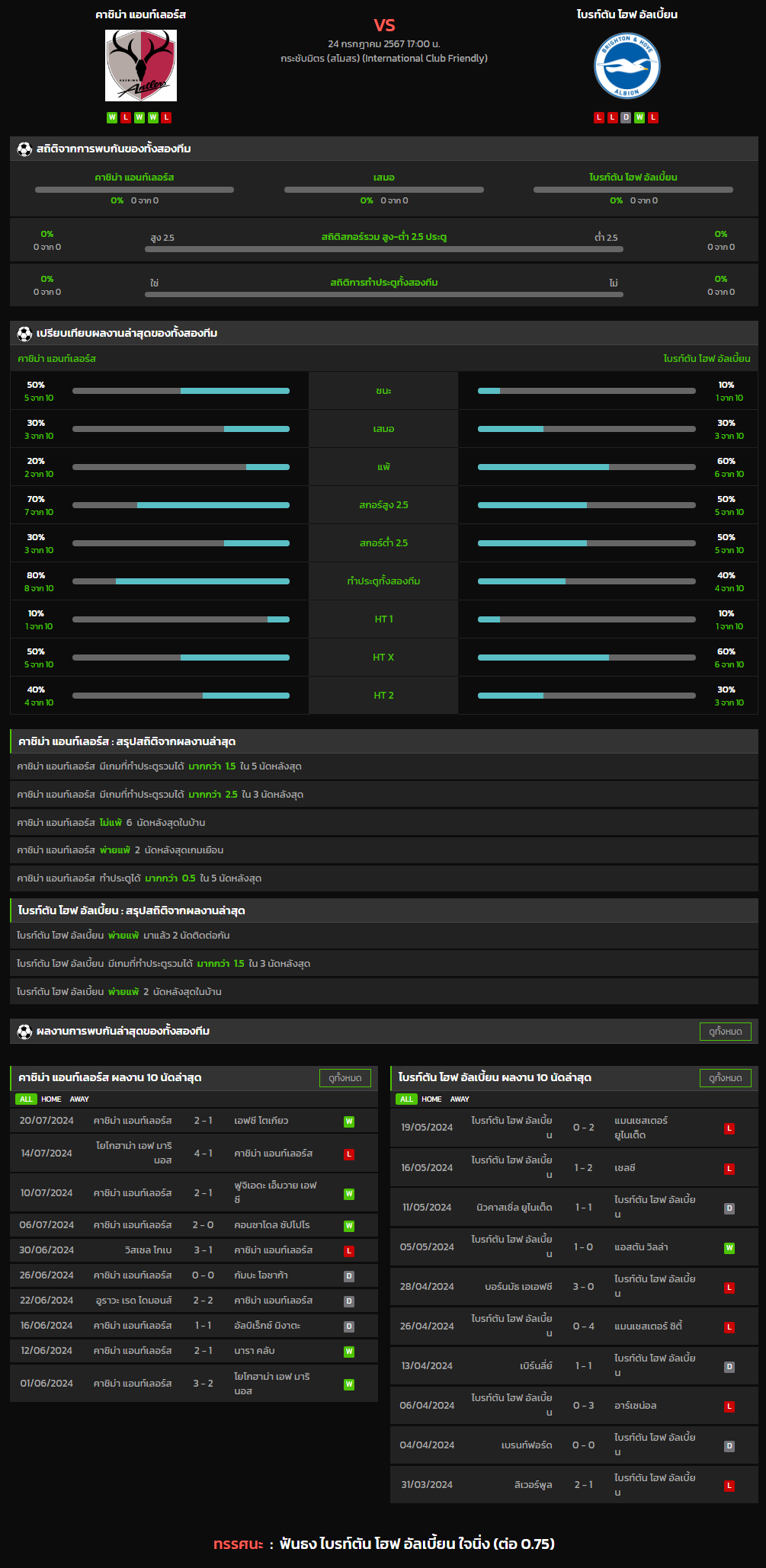Click D badge on 26/06/2024 match row
Image resolution: width=766 pixels, height=1568 pixels.
pos(349,1275)
